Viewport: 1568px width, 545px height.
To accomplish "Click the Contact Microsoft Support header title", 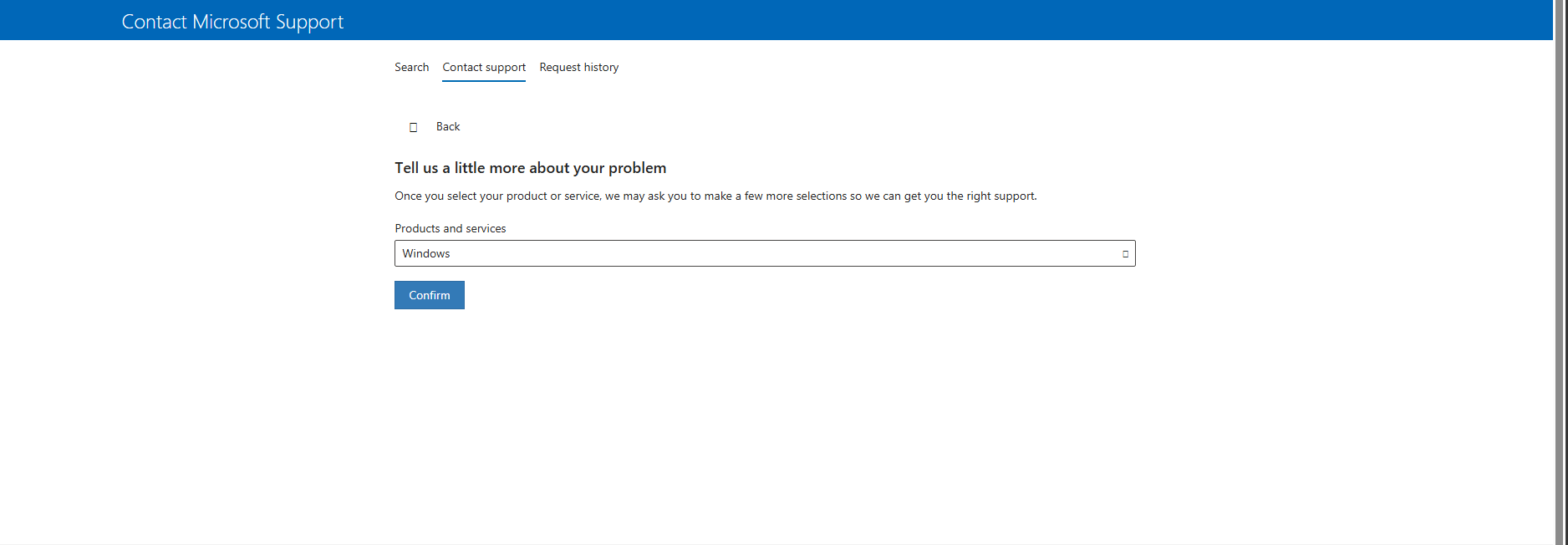I will point(232,22).
